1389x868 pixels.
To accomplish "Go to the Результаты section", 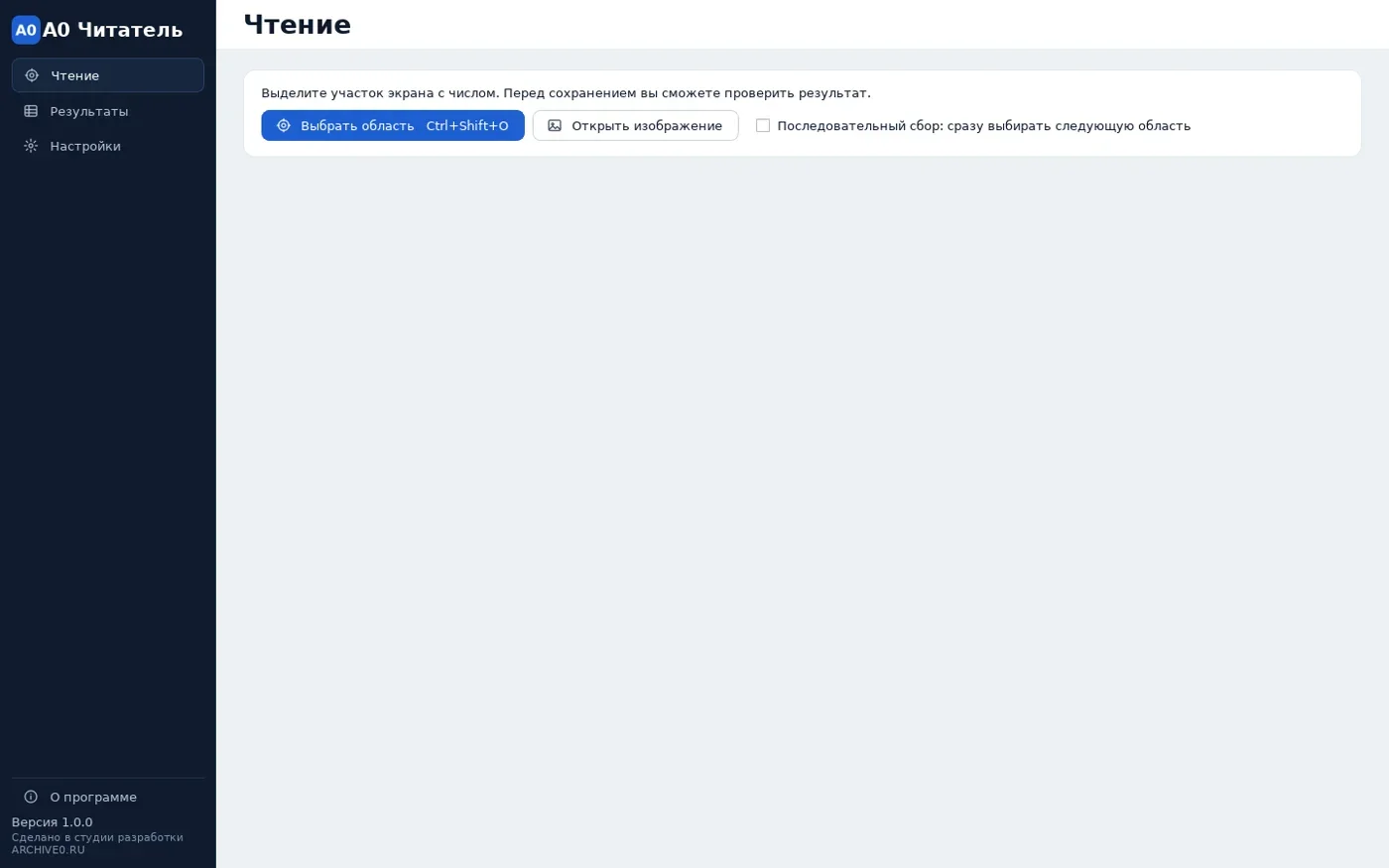I will pos(108,111).
